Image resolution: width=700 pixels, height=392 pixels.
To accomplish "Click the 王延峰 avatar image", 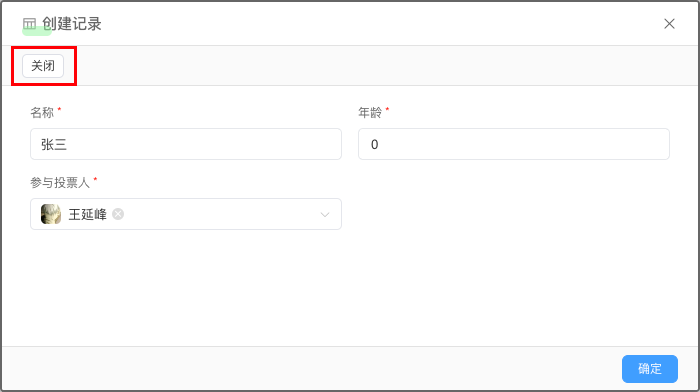I will coord(51,214).
